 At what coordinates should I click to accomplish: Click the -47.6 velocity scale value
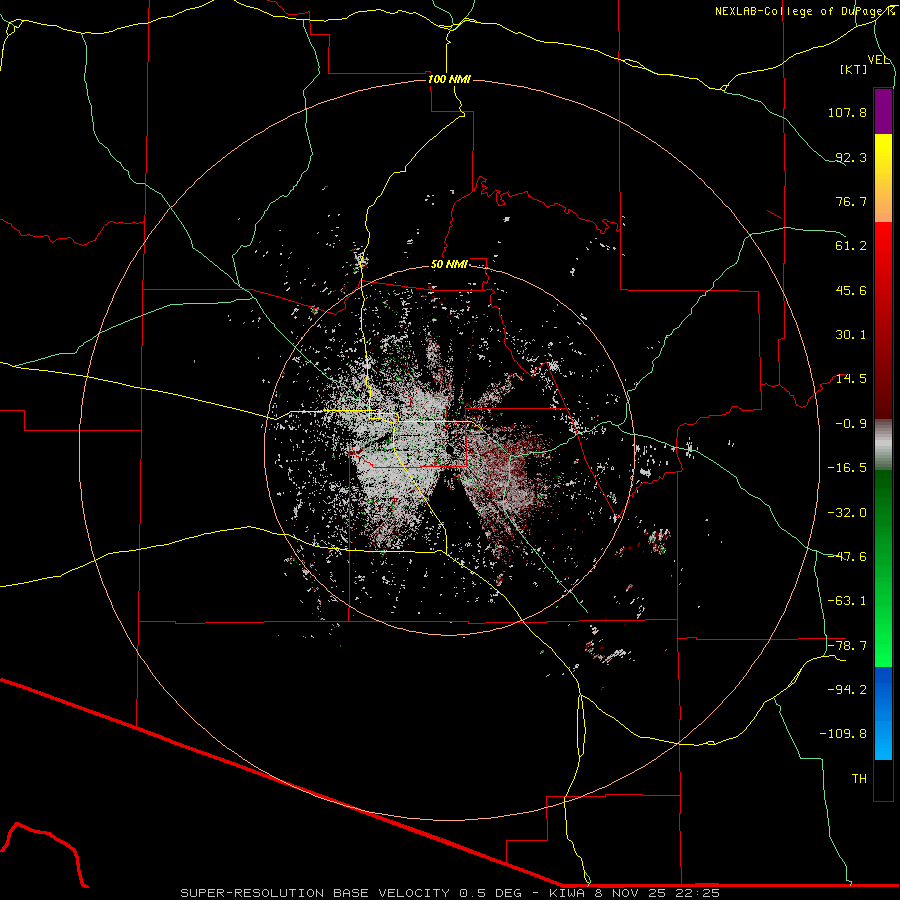point(847,557)
